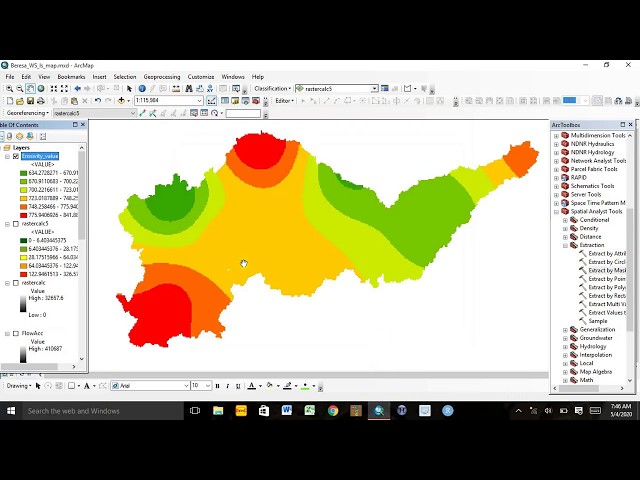640x480 pixels.
Task: Open the georeferencing link table
Action: tap(204, 113)
